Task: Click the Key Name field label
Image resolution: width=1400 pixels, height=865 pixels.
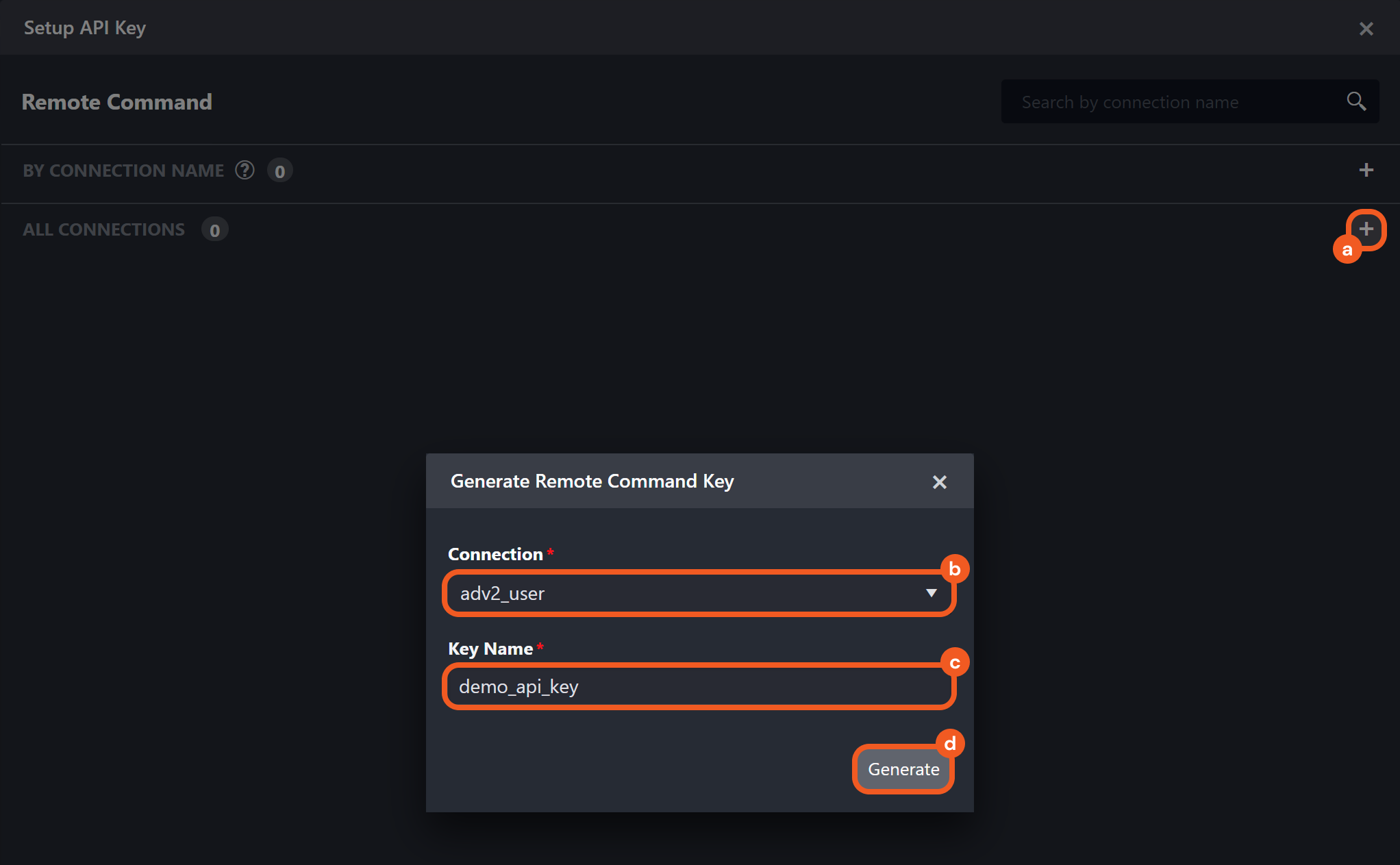Action: 490,649
